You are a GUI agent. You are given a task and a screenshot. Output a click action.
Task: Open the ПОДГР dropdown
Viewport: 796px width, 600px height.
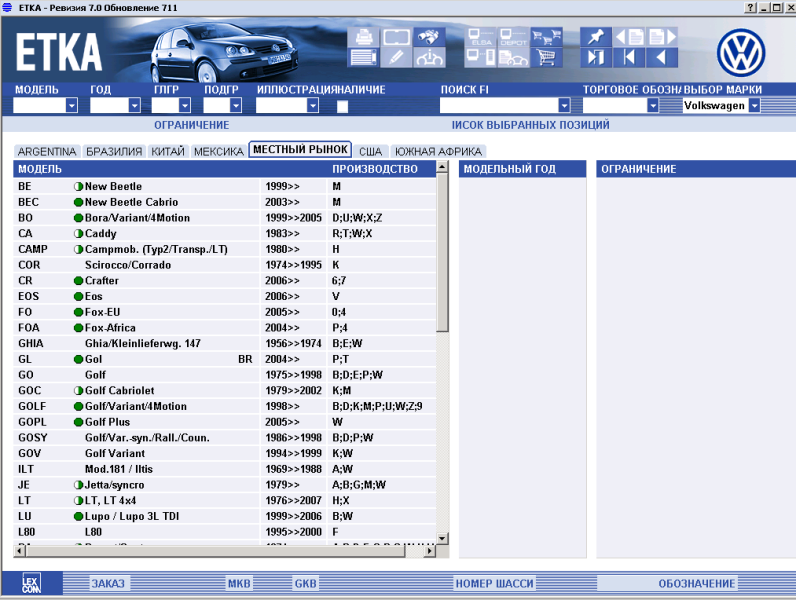tap(236, 106)
